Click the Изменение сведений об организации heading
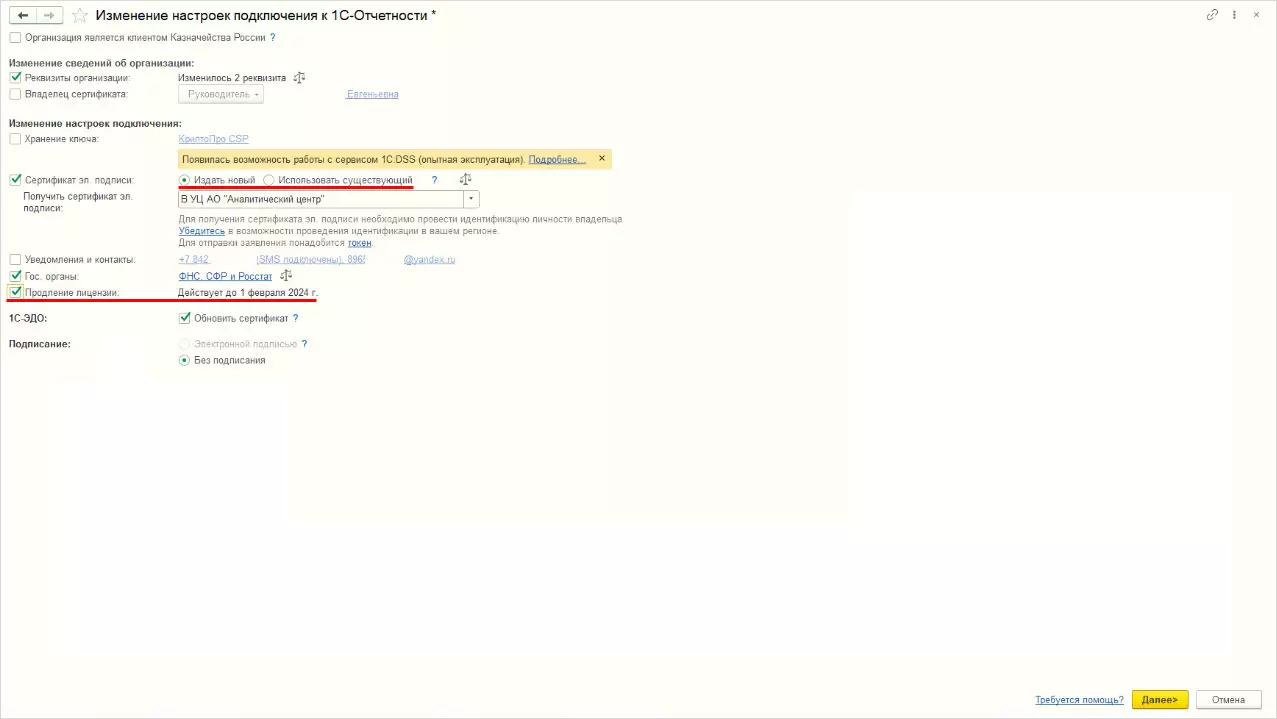 102,62
